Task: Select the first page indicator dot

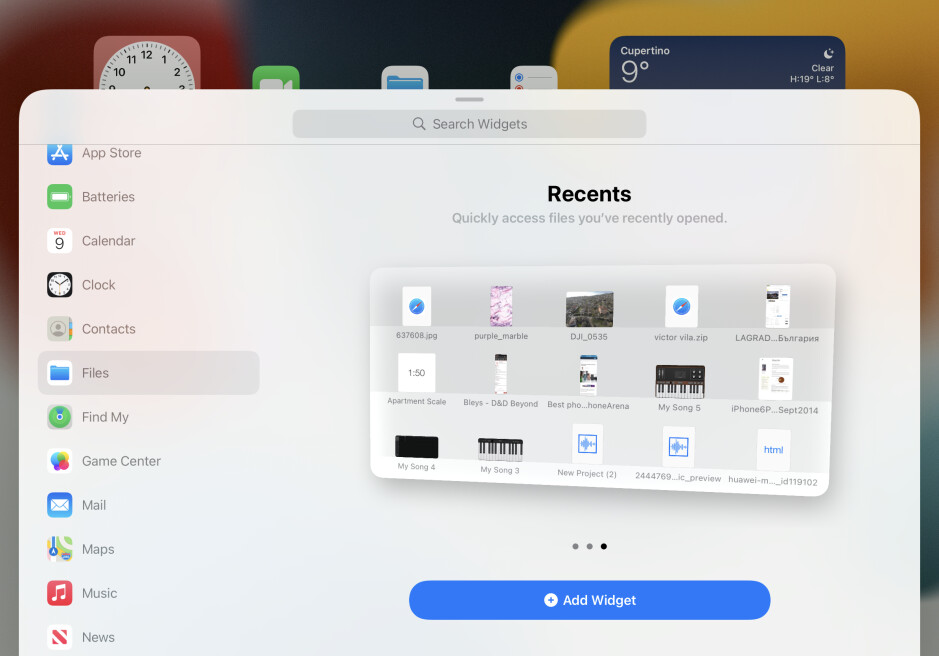Action: point(575,546)
